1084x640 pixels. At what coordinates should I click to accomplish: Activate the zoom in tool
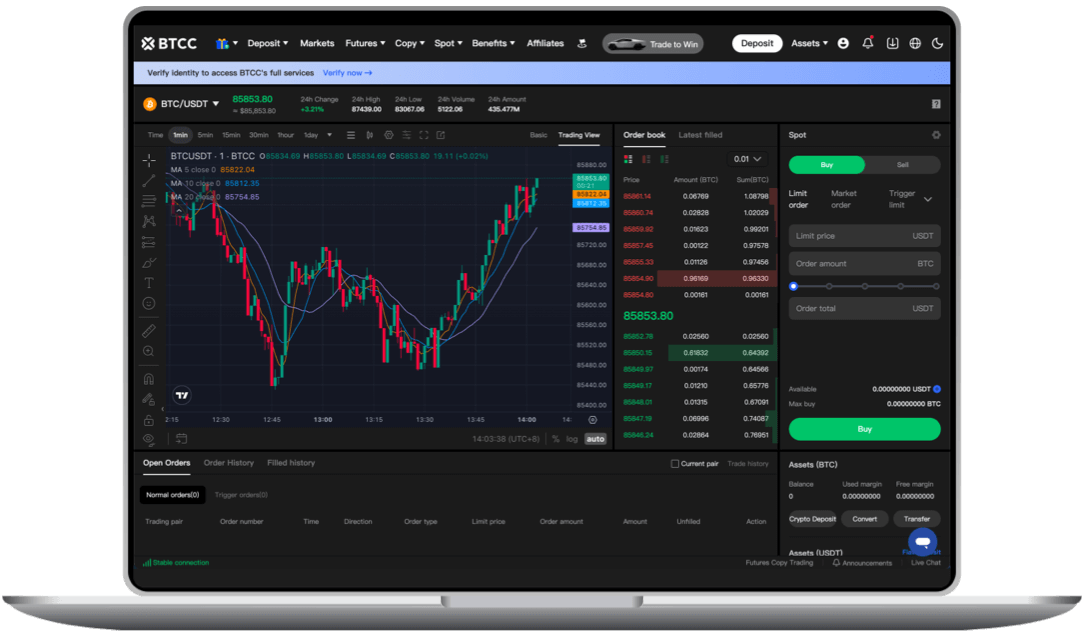149,351
